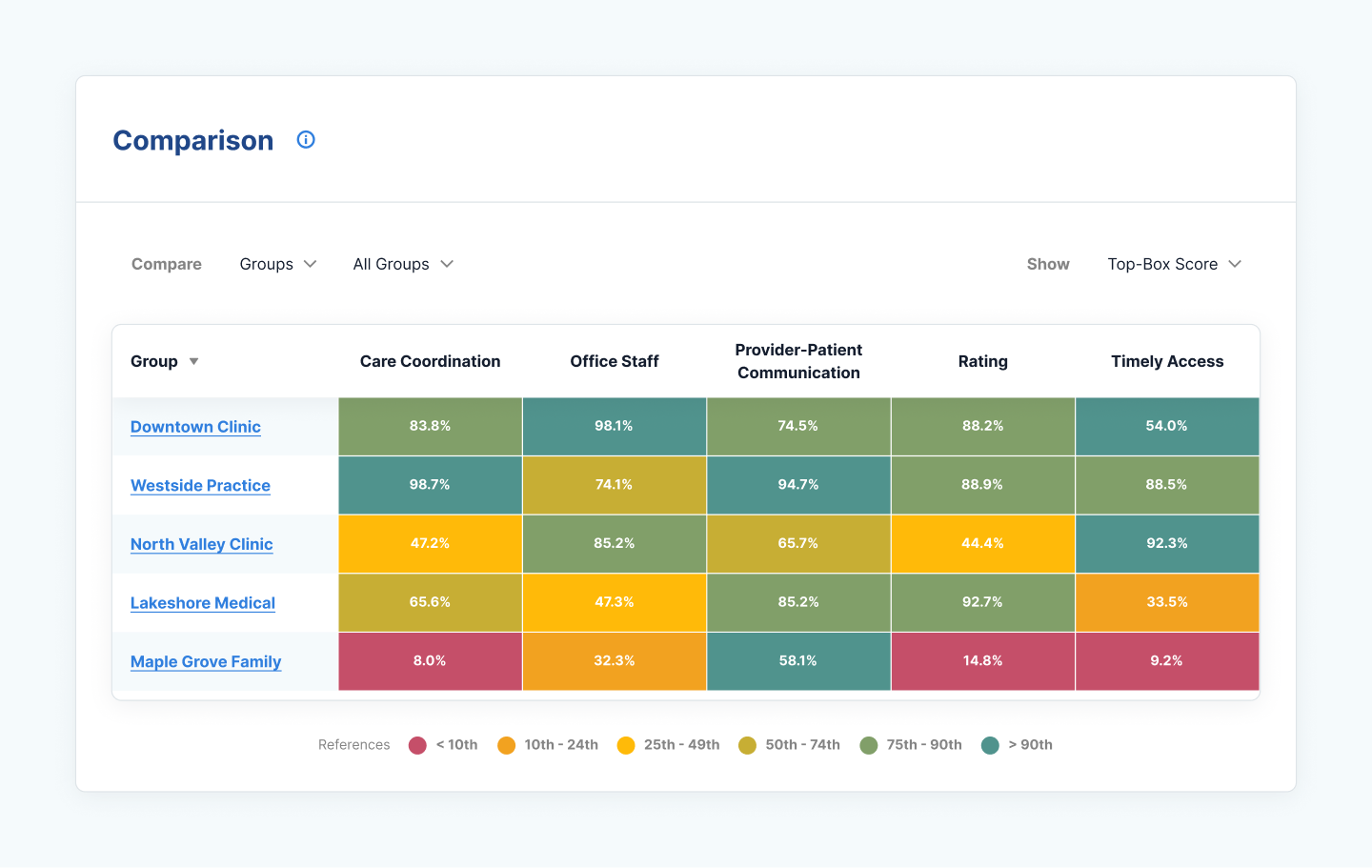Select the 92.3% cell
Viewport: 1372px width, 868px height.
click(x=1167, y=544)
